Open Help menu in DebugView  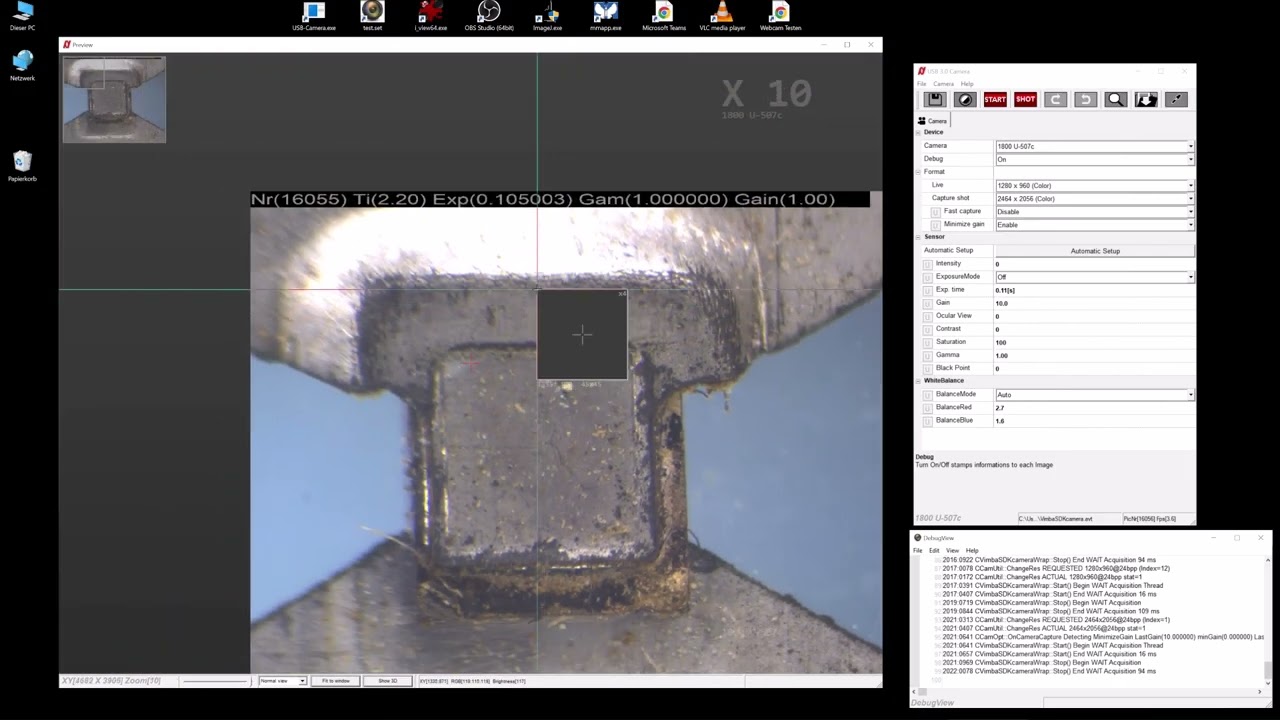[x=972, y=551]
